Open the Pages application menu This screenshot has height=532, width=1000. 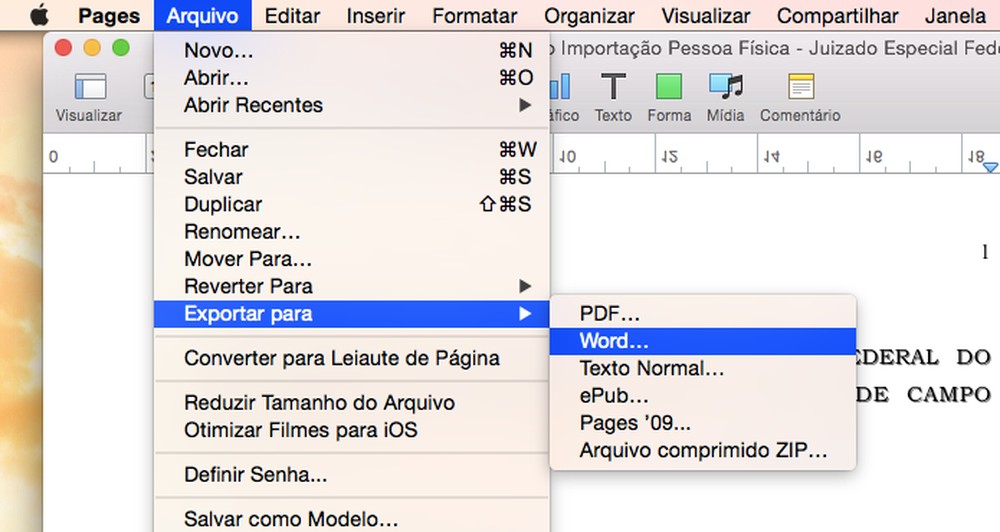[109, 15]
